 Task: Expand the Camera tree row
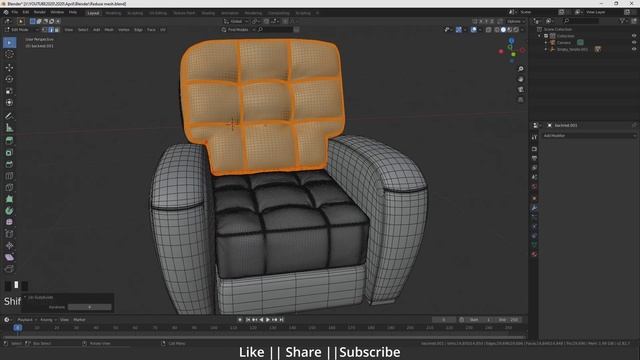click(546, 42)
